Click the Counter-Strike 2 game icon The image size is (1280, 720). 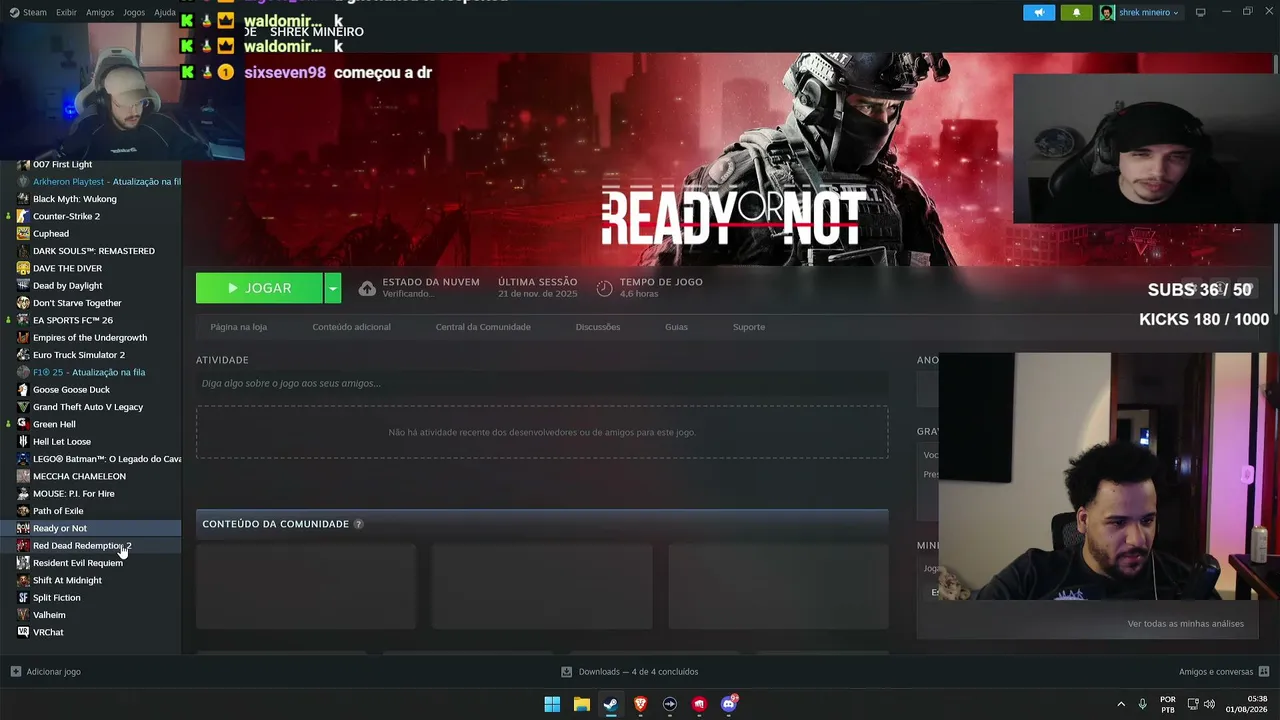23,216
